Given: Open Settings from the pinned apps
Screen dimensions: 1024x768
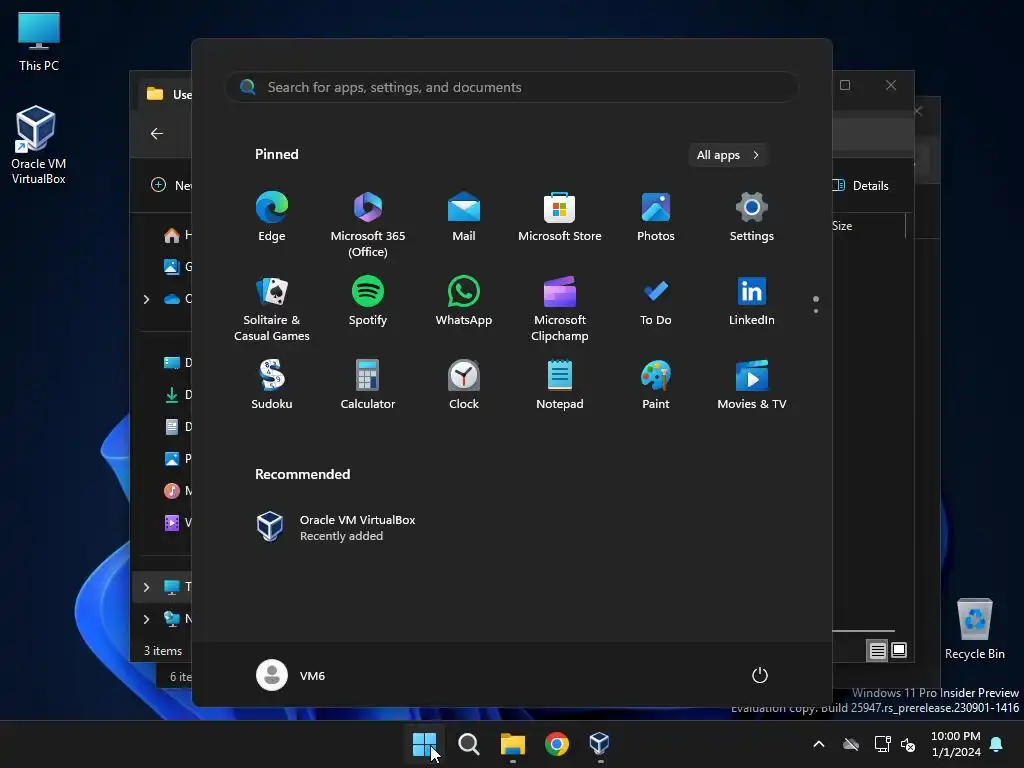Looking at the screenshot, I should pos(752,217).
